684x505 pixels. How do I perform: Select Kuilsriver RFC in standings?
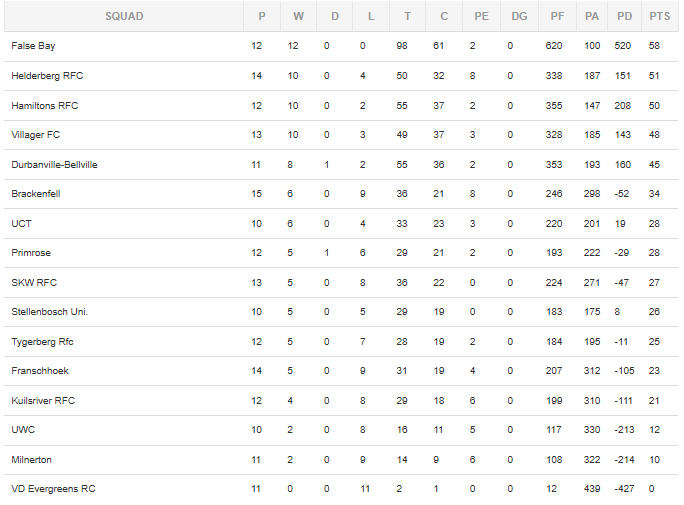pyautogui.click(x=43, y=401)
